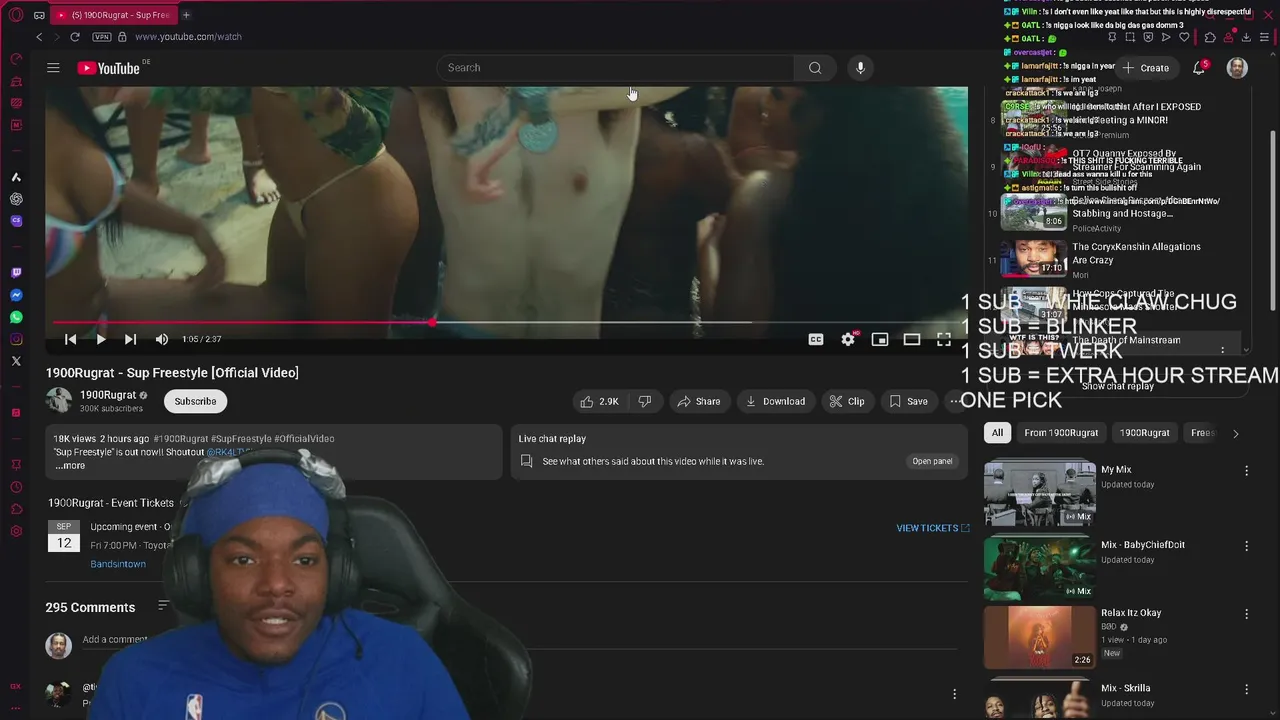1280x720 pixels.
Task: Reload the page
Action: 74,37
